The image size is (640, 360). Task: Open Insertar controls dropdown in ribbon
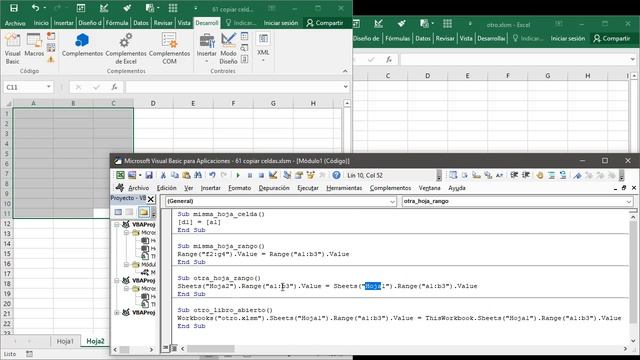[x=207, y=49]
